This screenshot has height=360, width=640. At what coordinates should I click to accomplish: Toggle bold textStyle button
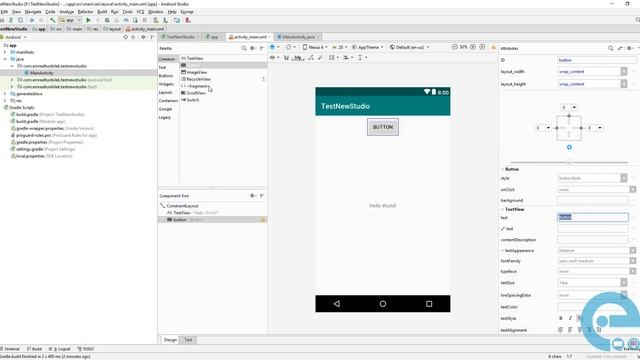click(561, 318)
